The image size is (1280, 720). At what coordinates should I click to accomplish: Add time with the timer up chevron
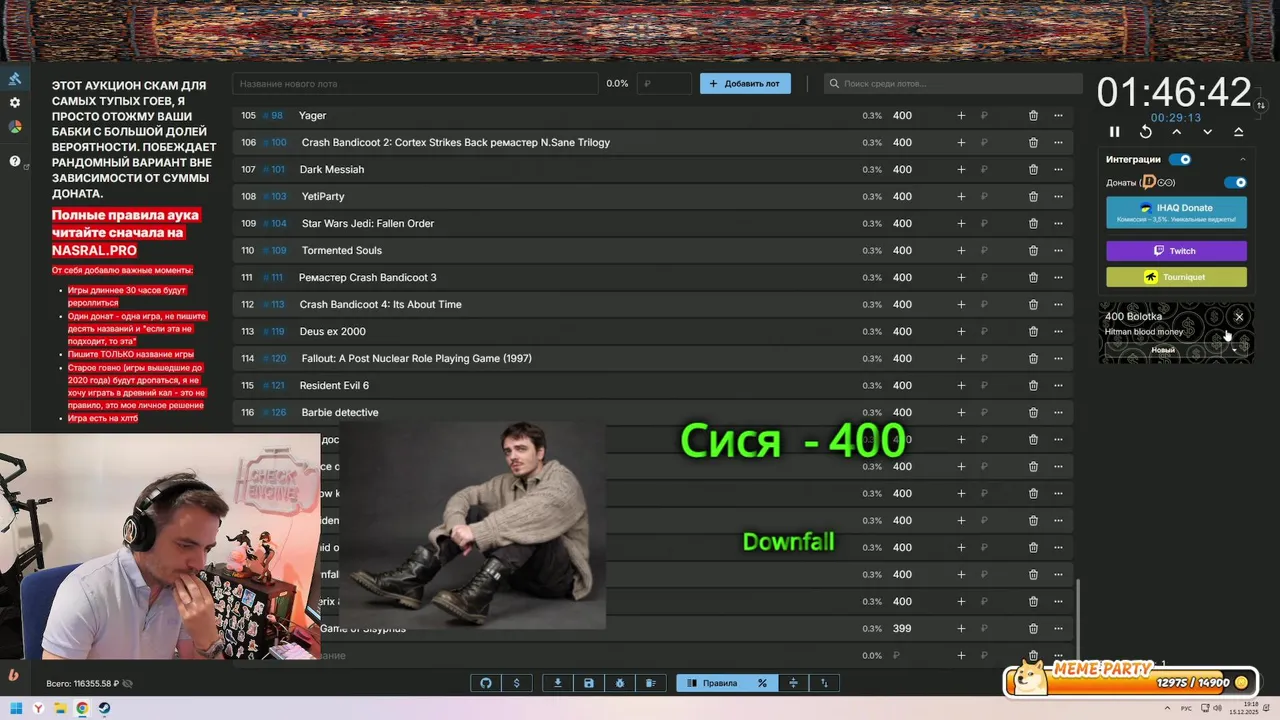click(x=1177, y=132)
